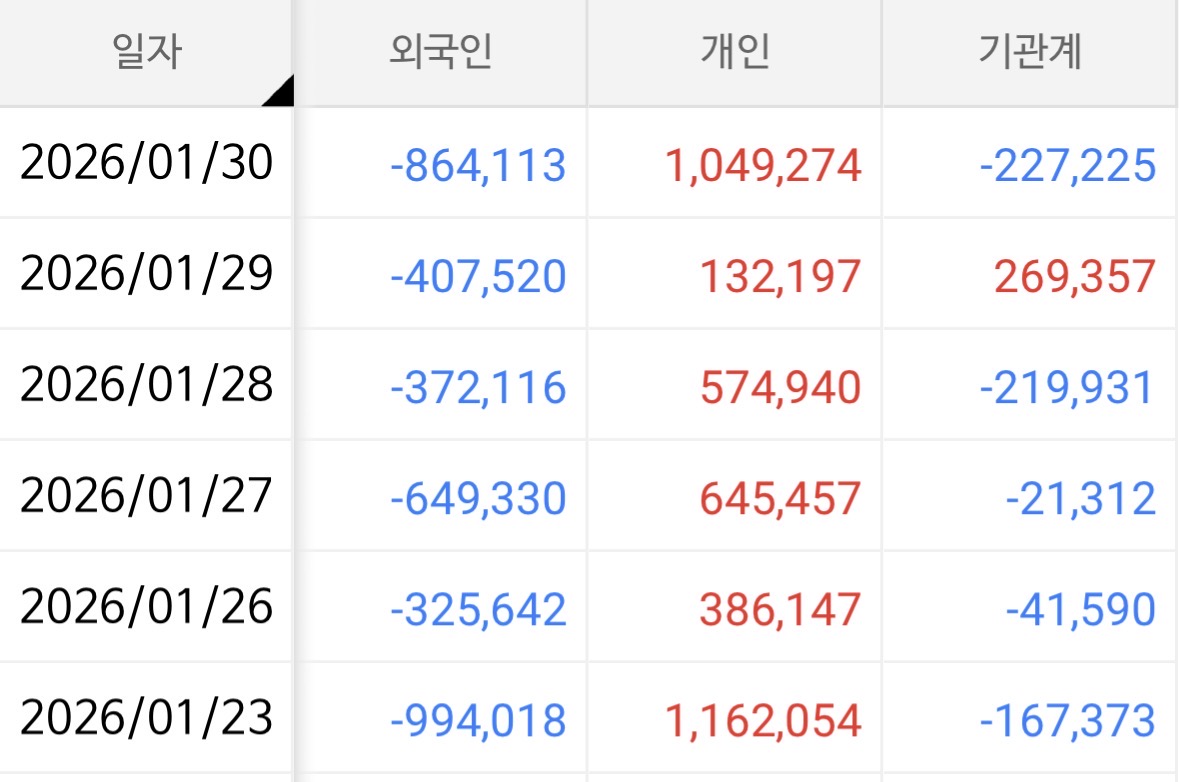Select the 2026/01/30 date row
Screen dimensions: 1179x782
click(x=146, y=163)
